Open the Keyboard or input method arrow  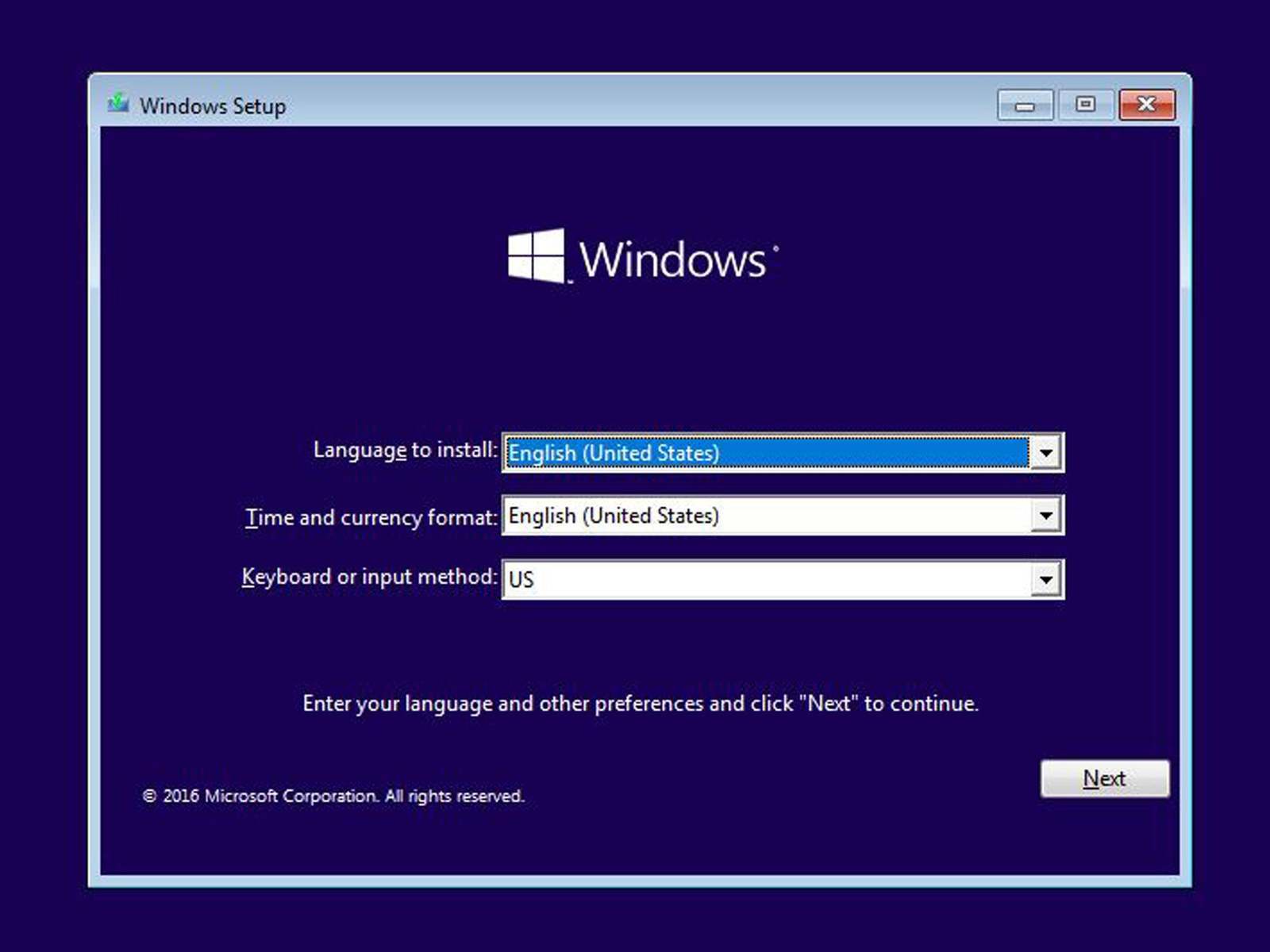coord(1045,579)
